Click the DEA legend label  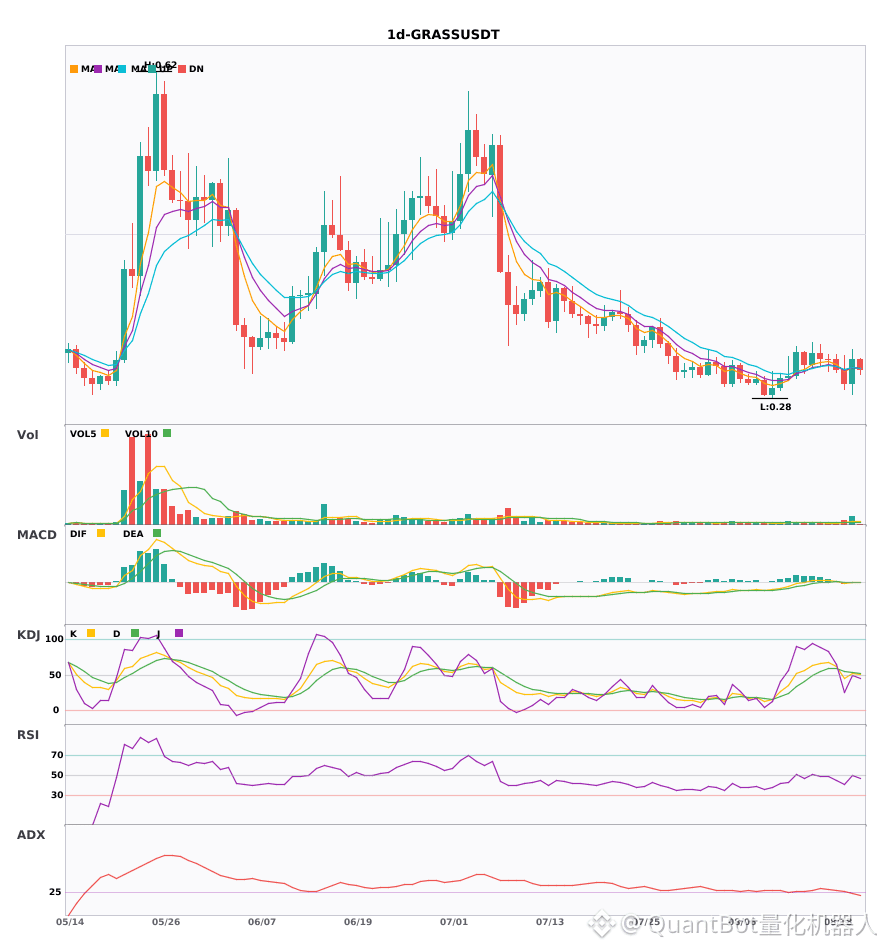tap(133, 534)
